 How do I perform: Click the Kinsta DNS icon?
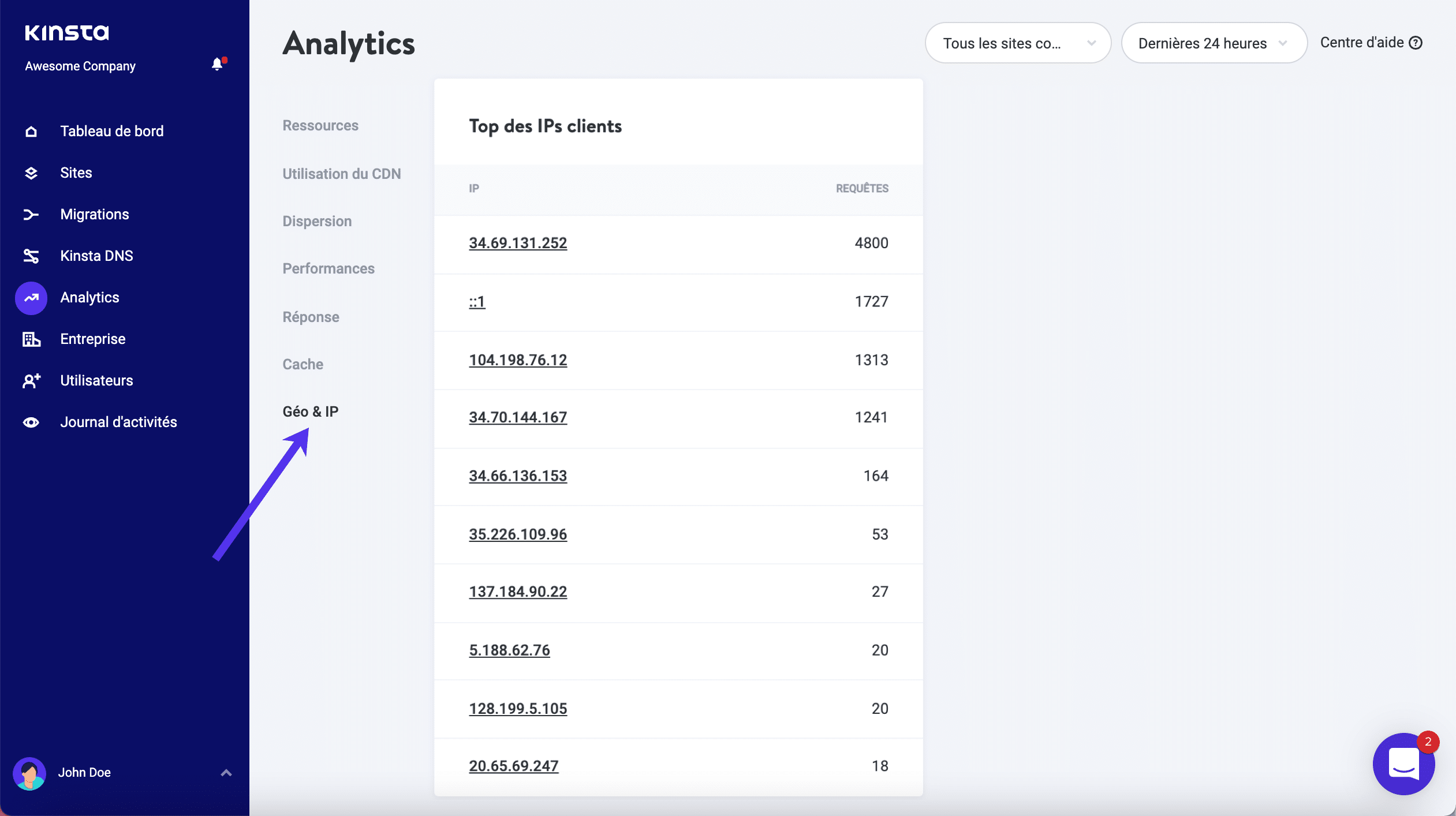tap(31, 256)
